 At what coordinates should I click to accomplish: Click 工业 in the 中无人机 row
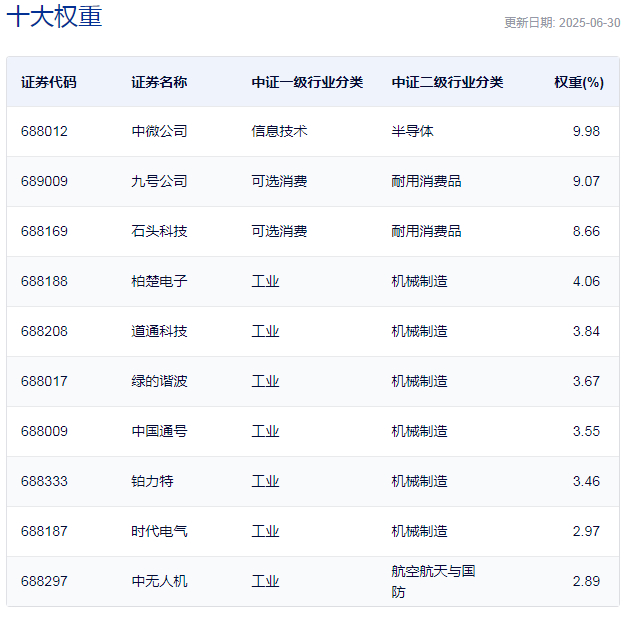tap(265, 581)
